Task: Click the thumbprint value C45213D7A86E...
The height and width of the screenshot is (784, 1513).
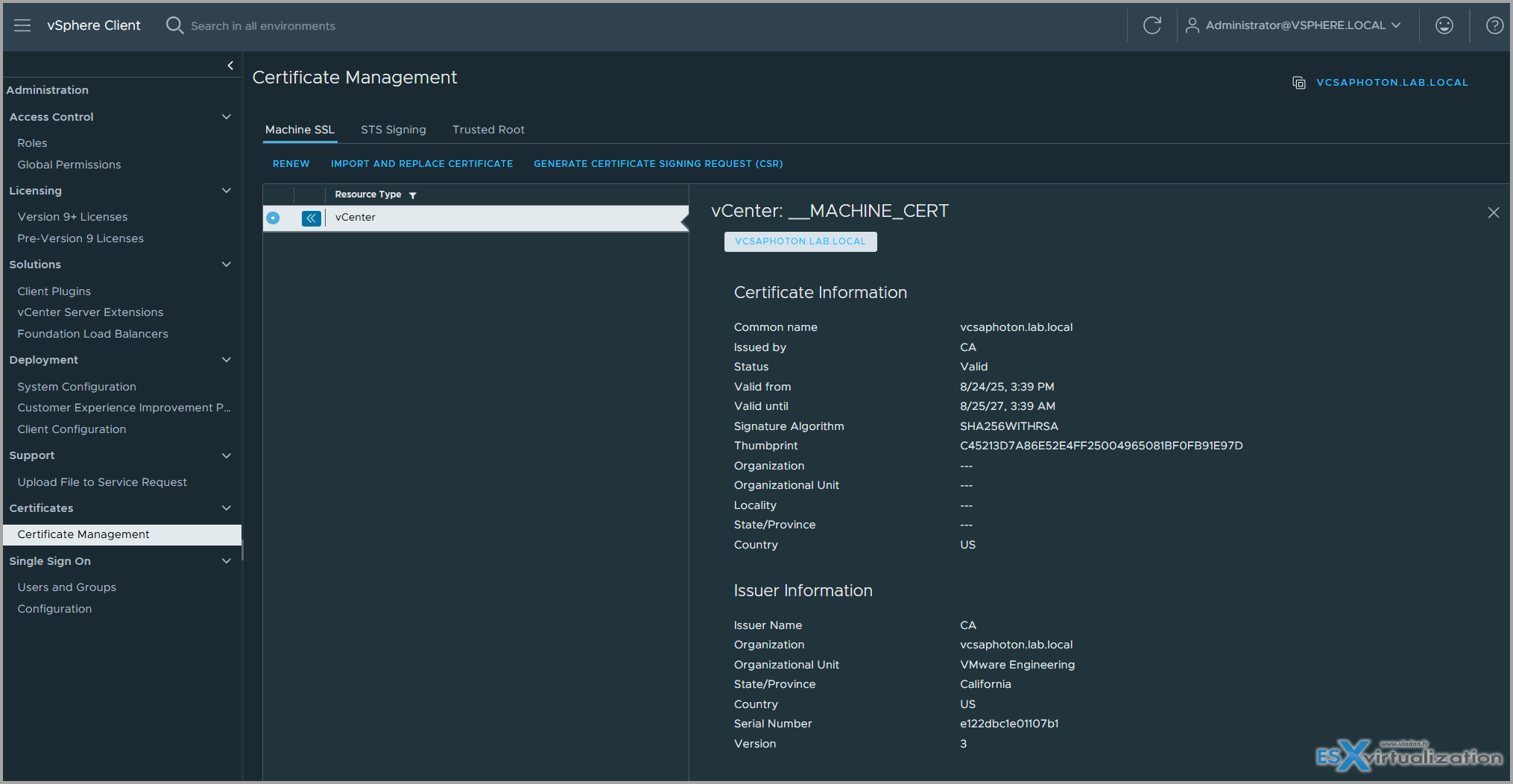Action: tap(1102, 446)
